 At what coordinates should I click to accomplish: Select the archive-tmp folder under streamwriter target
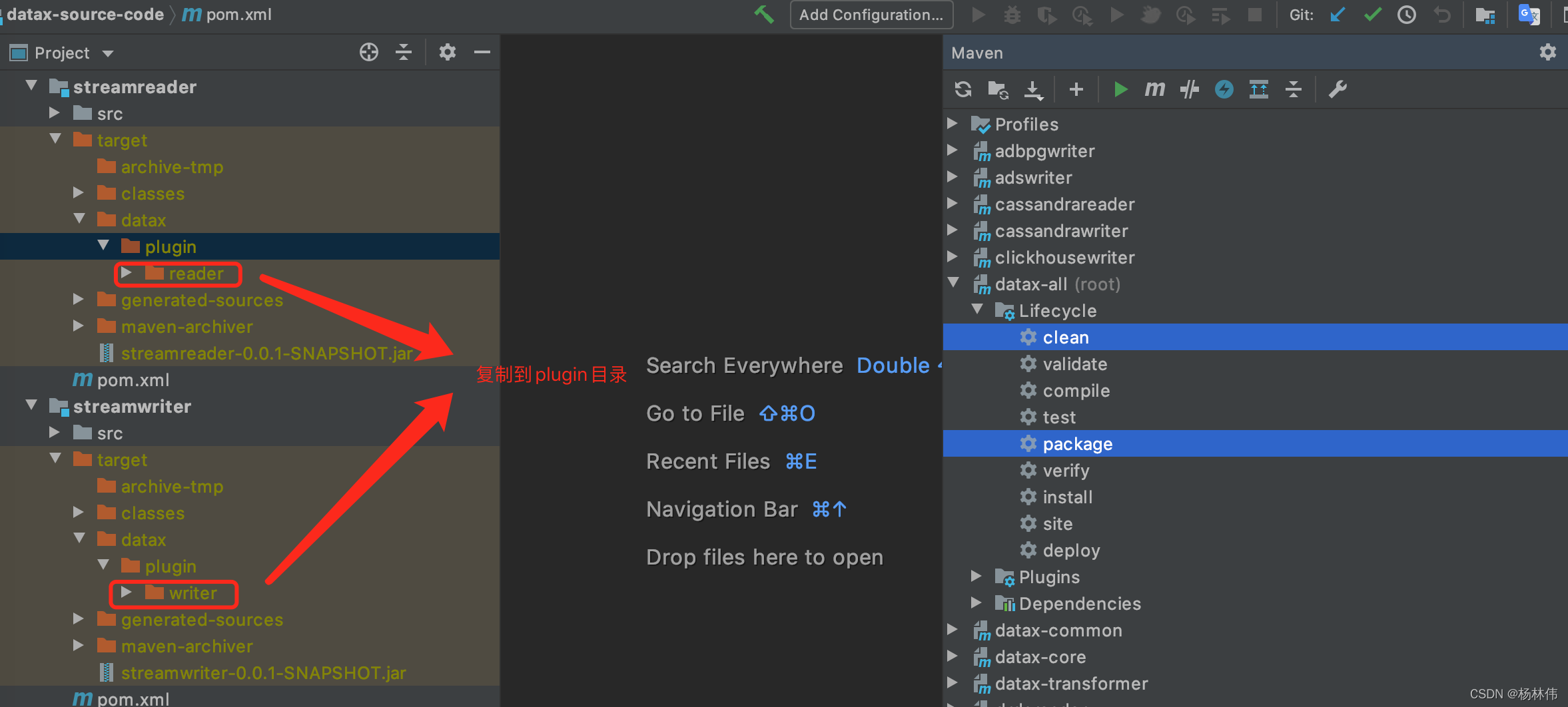tap(250, 486)
